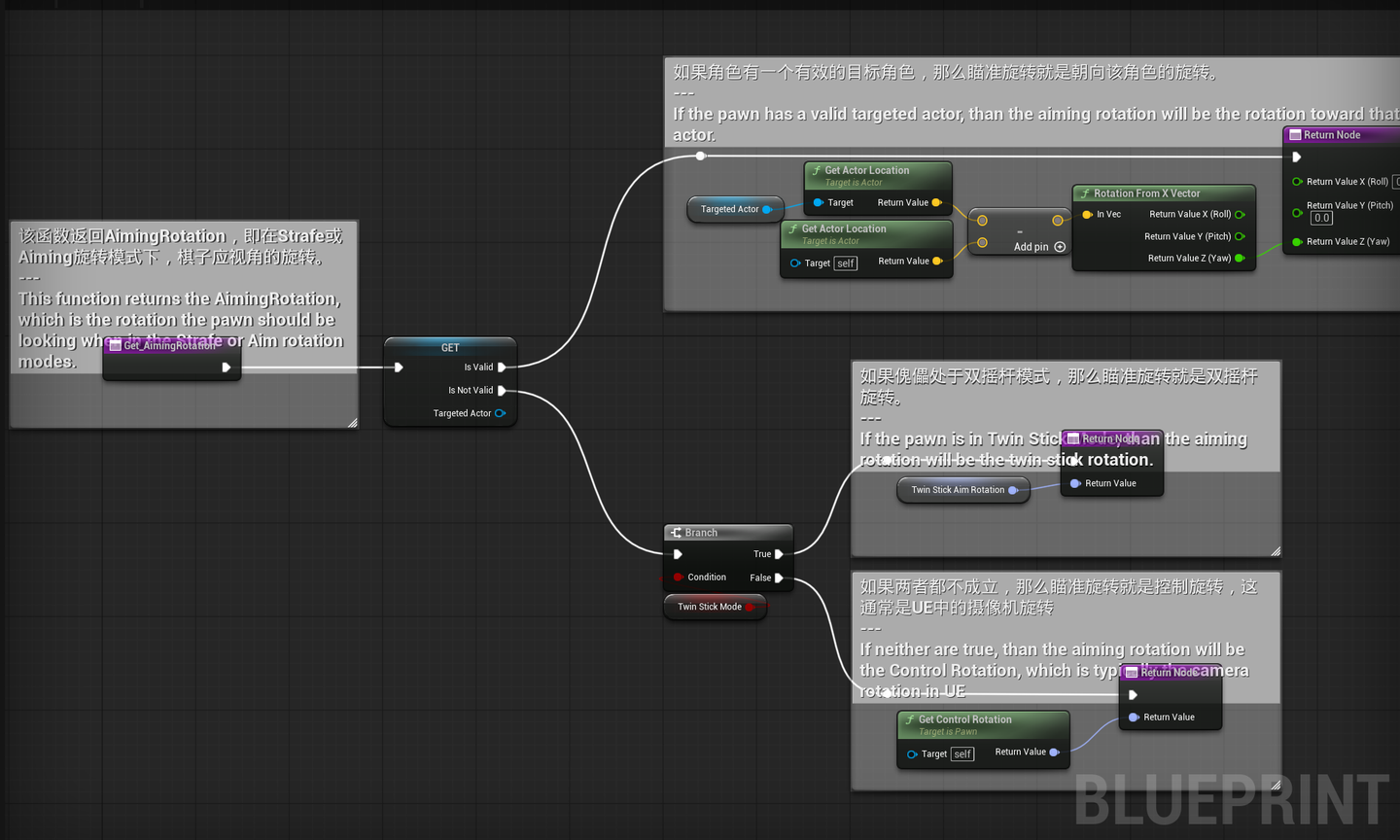
Task: Click the Branch Condition input pin
Action: (x=678, y=577)
